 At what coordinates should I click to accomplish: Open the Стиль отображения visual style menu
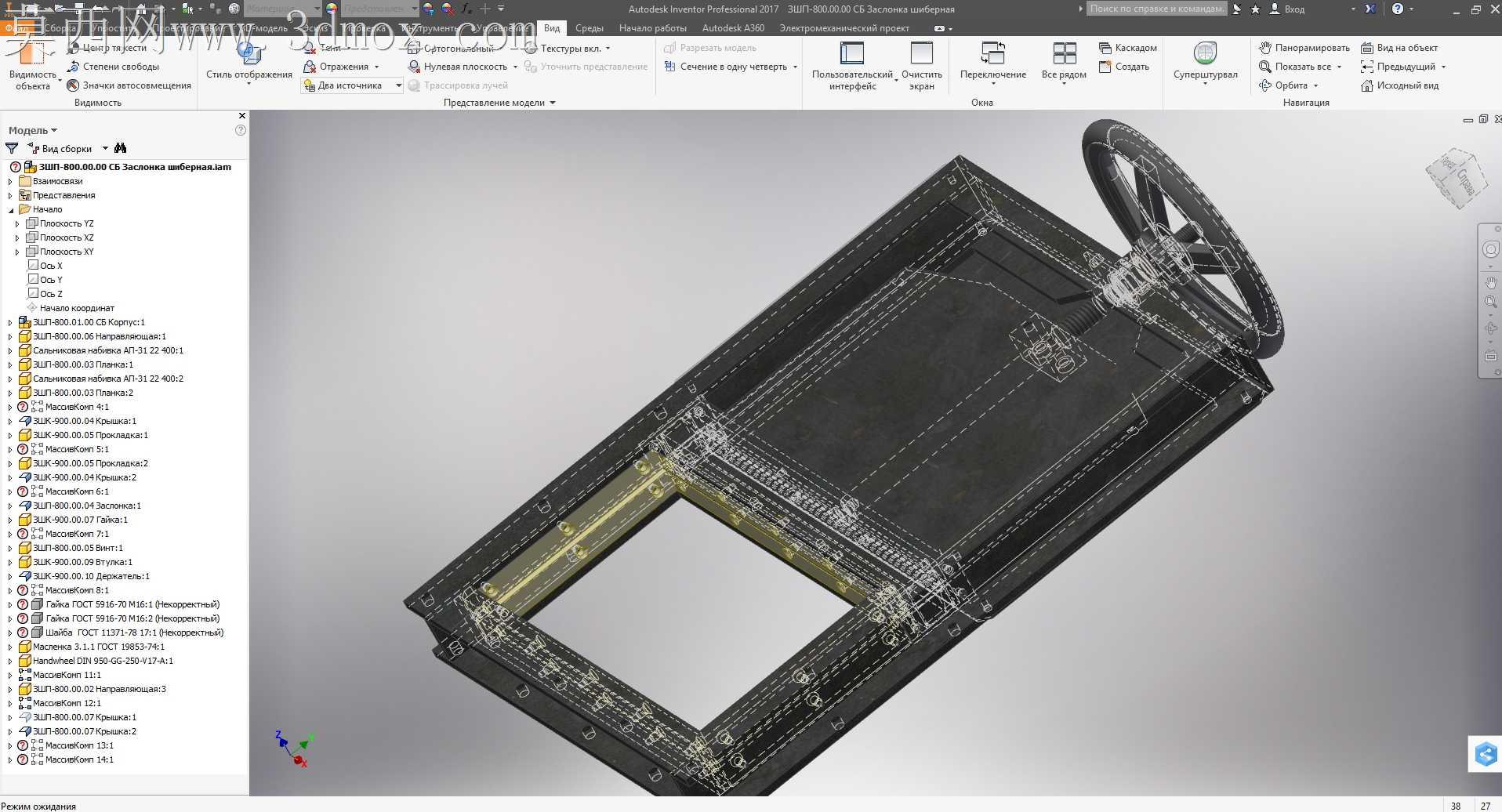[x=249, y=63]
